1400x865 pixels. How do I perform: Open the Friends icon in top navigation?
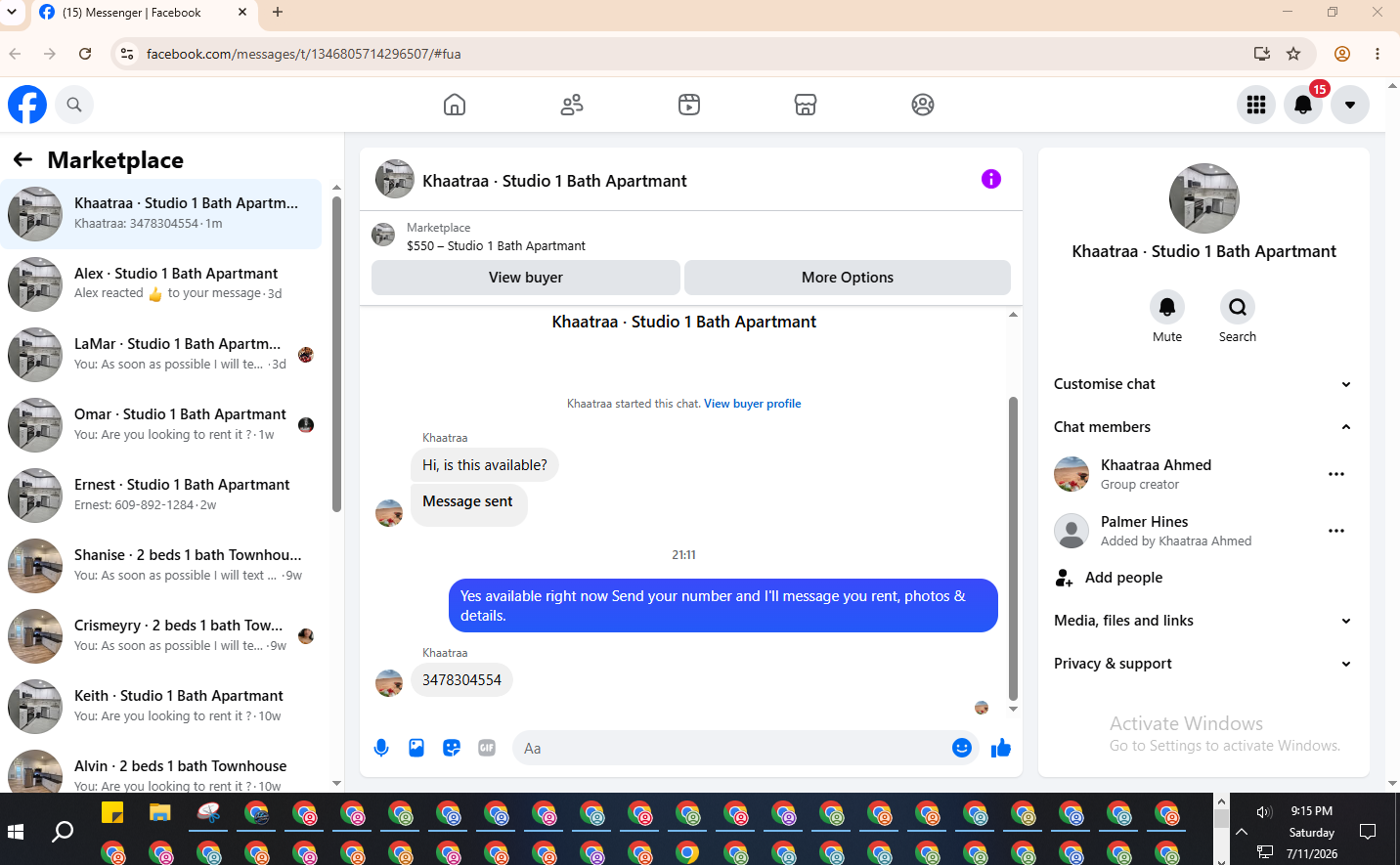tap(572, 105)
